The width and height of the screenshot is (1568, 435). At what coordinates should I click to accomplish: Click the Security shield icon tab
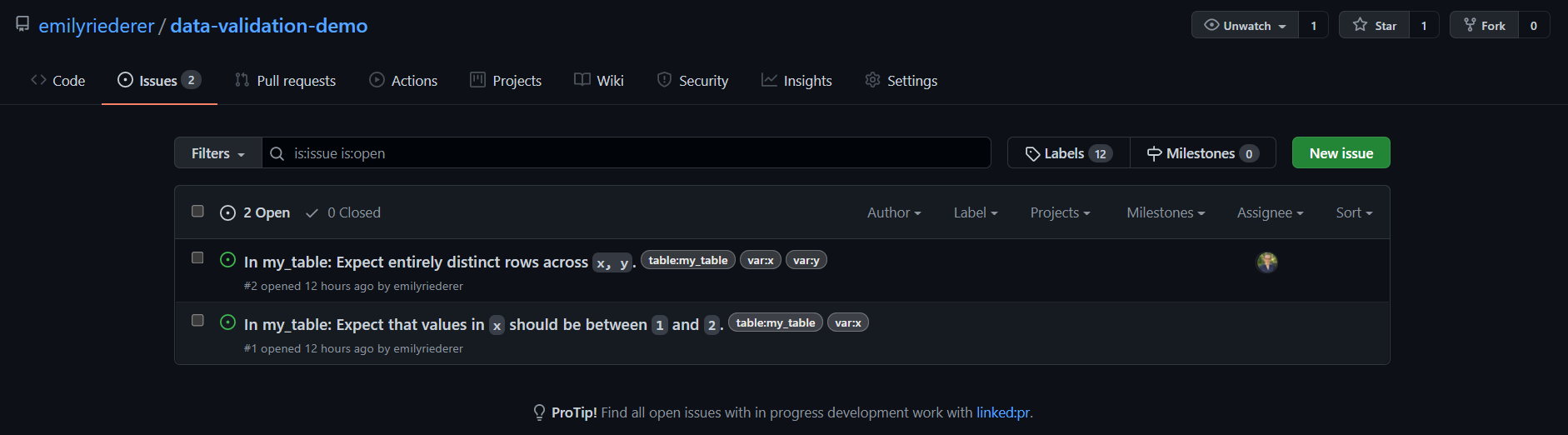point(664,80)
